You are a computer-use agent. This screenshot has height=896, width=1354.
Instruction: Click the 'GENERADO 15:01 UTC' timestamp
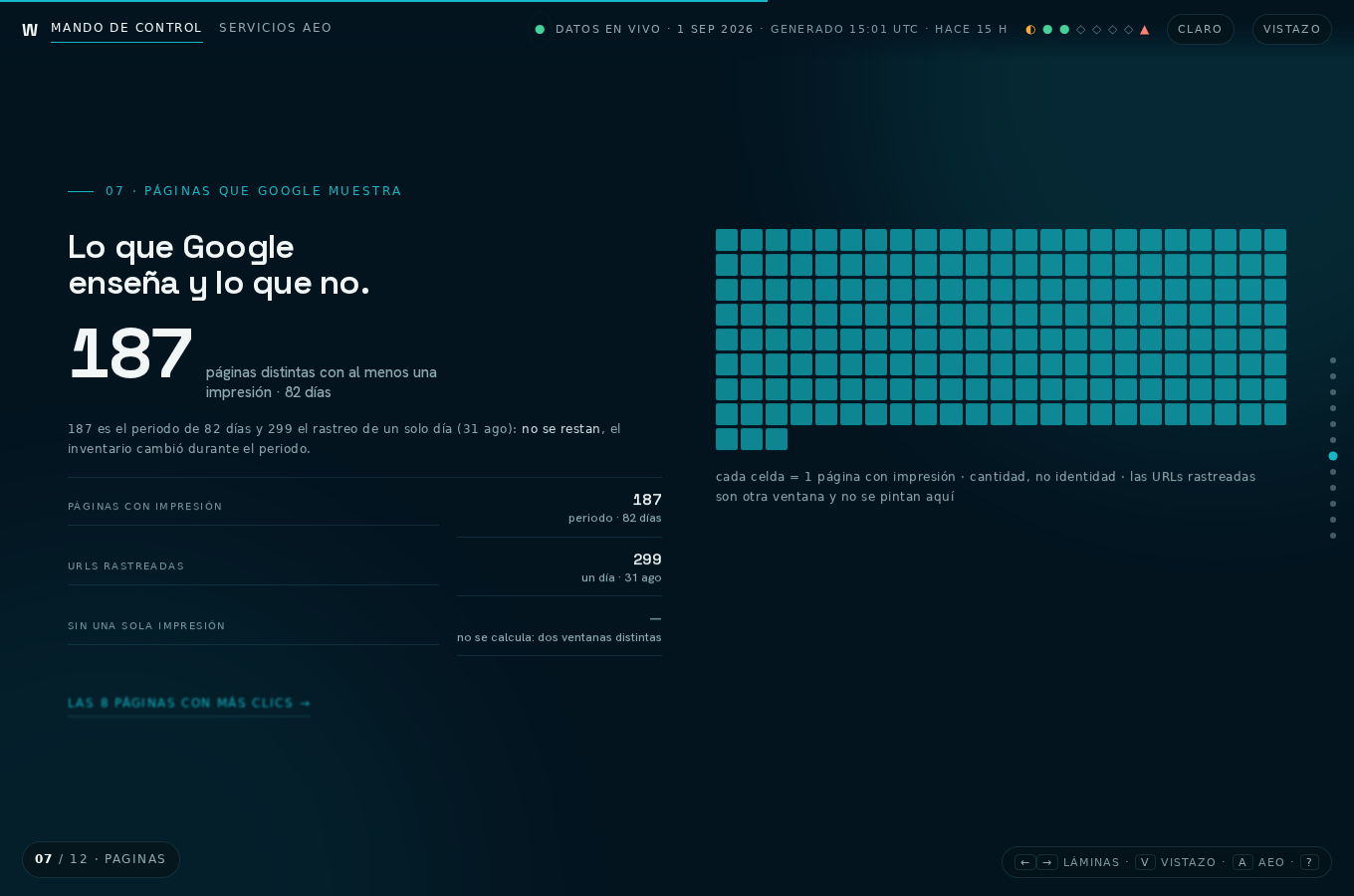point(844,30)
